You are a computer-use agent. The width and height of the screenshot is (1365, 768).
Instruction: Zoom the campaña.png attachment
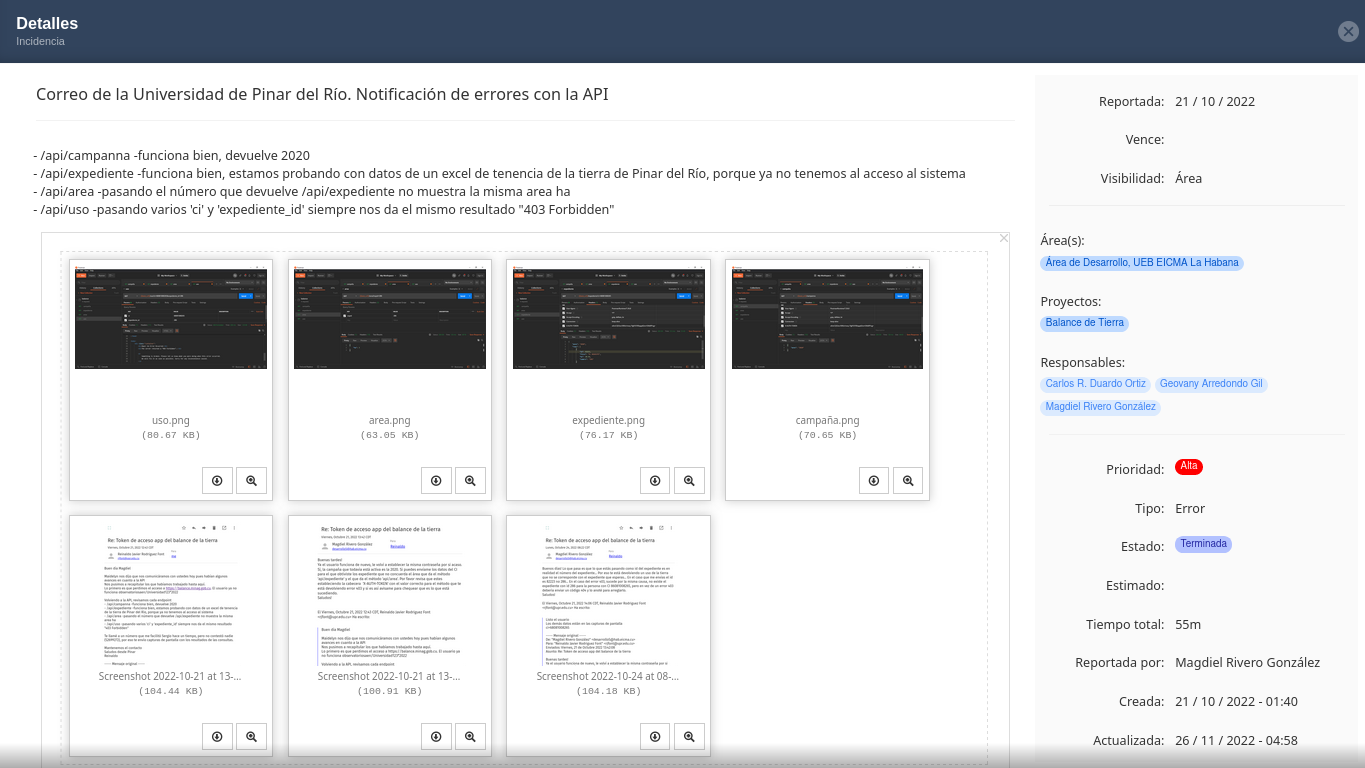pos(908,481)
